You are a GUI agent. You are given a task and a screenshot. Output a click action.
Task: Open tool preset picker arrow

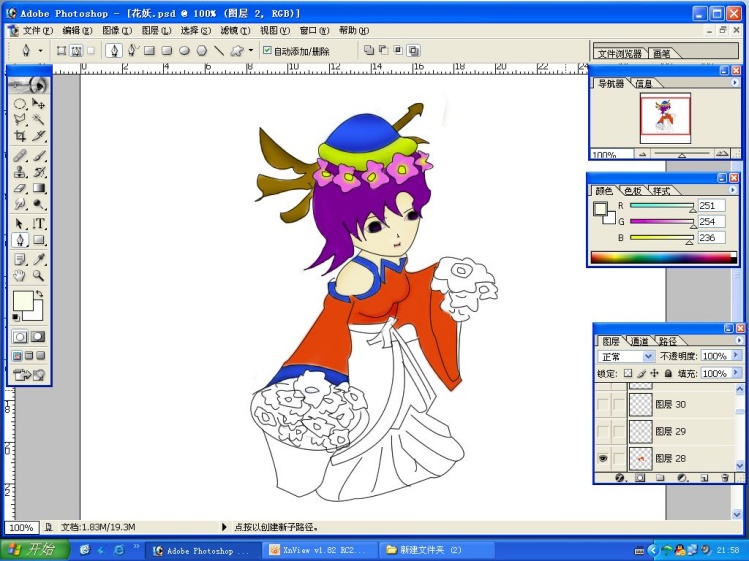[x=41, y=50]
